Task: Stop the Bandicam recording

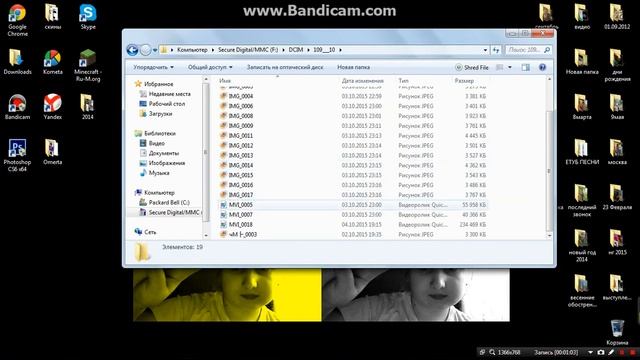Action: coord(633,352)
